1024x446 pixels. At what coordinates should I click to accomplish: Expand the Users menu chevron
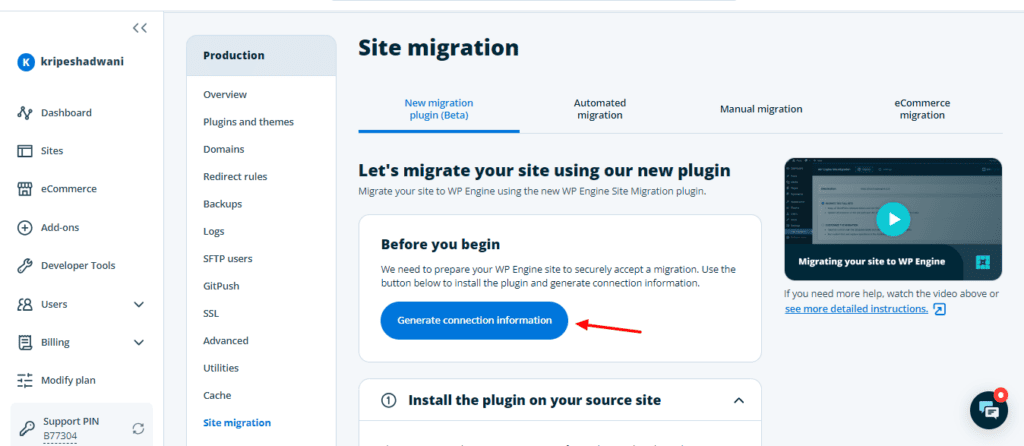click(138, 304)
